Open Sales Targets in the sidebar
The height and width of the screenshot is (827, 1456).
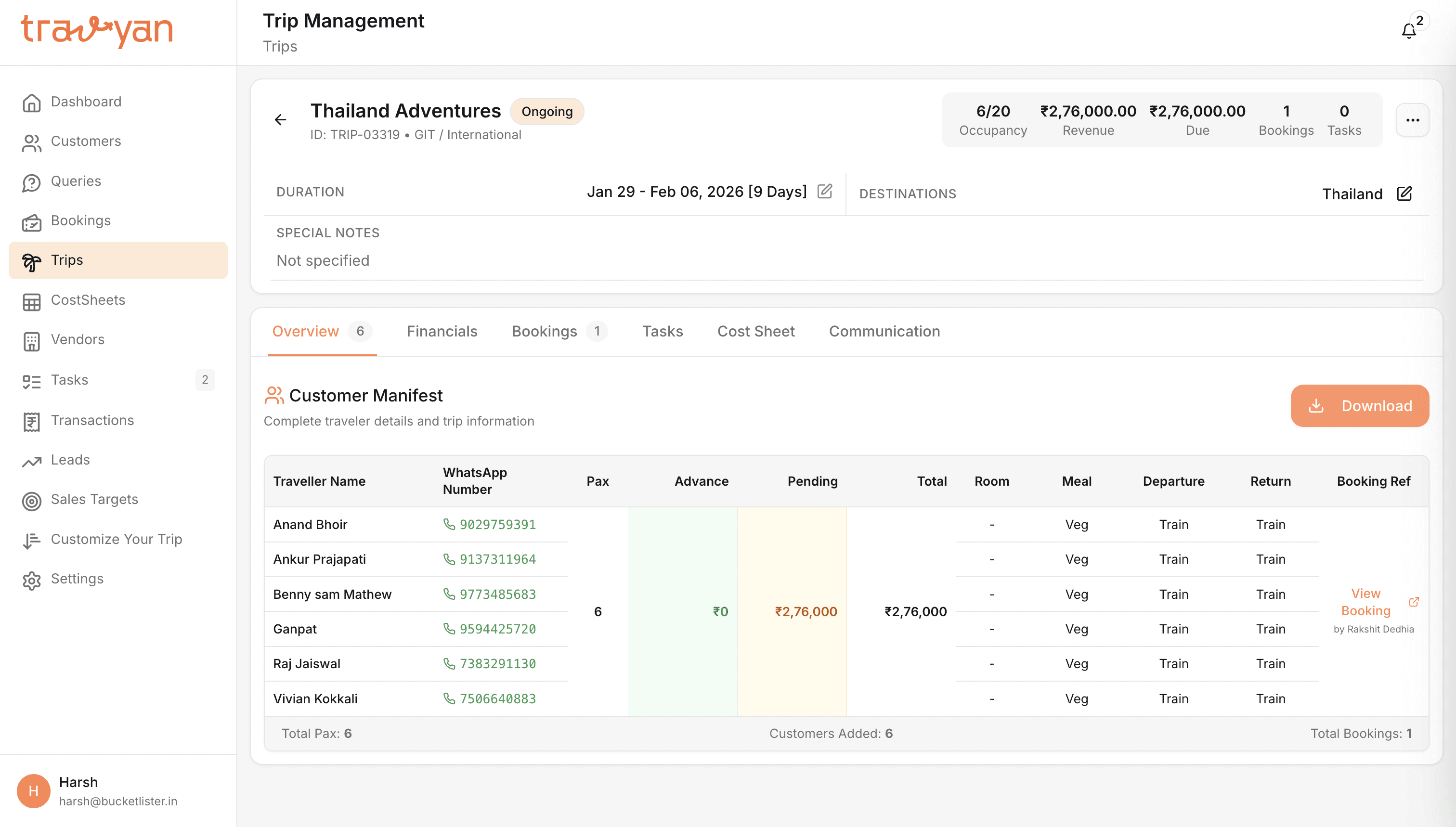coord(94,499)
